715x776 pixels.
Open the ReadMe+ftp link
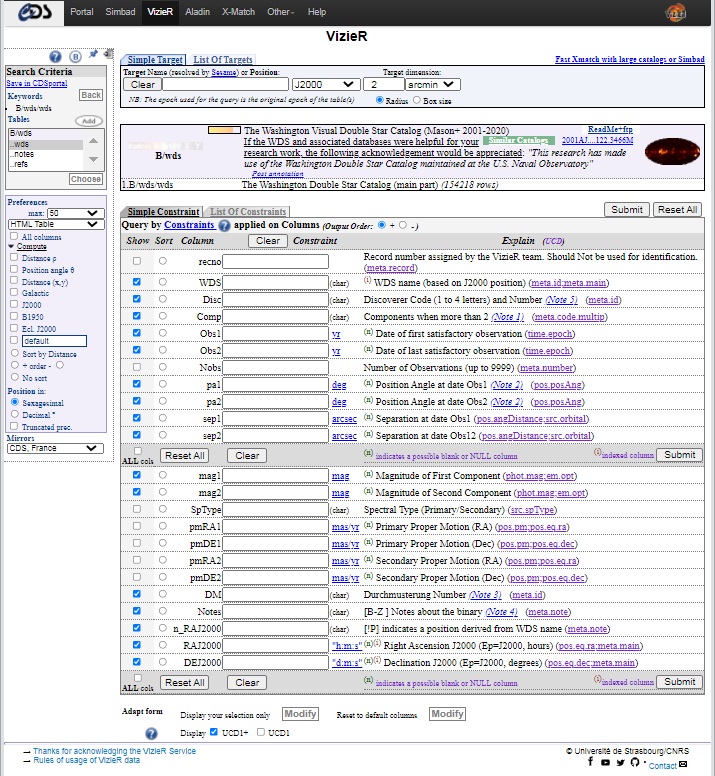(x=610, y=129)
